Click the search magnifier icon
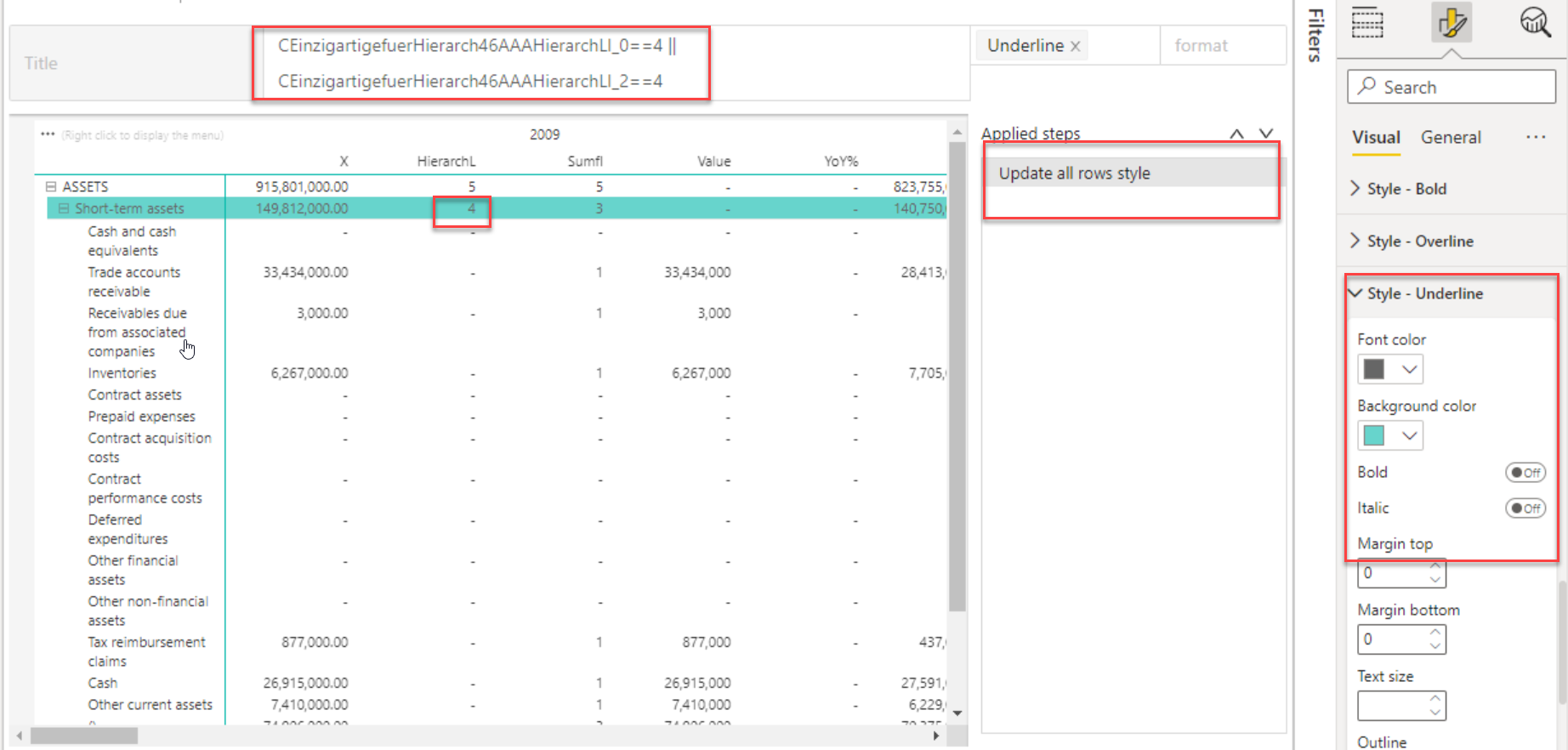Screen dimensions: 1568x750 pos(1366,87)
